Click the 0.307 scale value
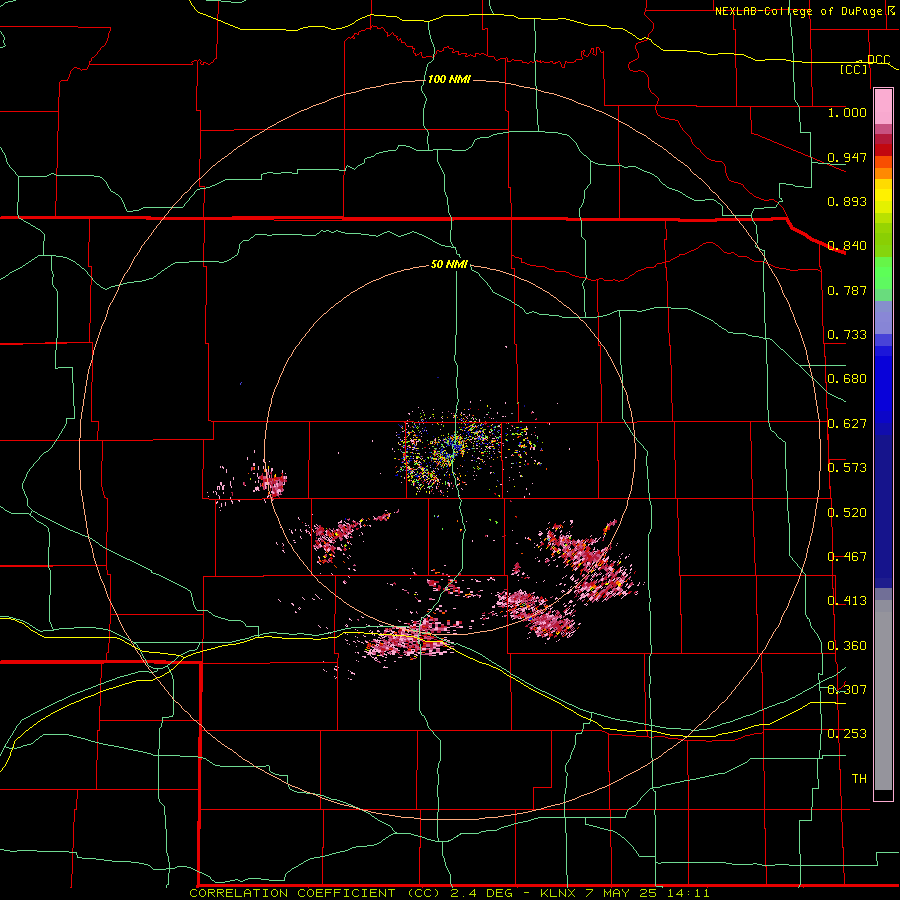This screenshot has width=900, height=900. click(x=847, y=690)
